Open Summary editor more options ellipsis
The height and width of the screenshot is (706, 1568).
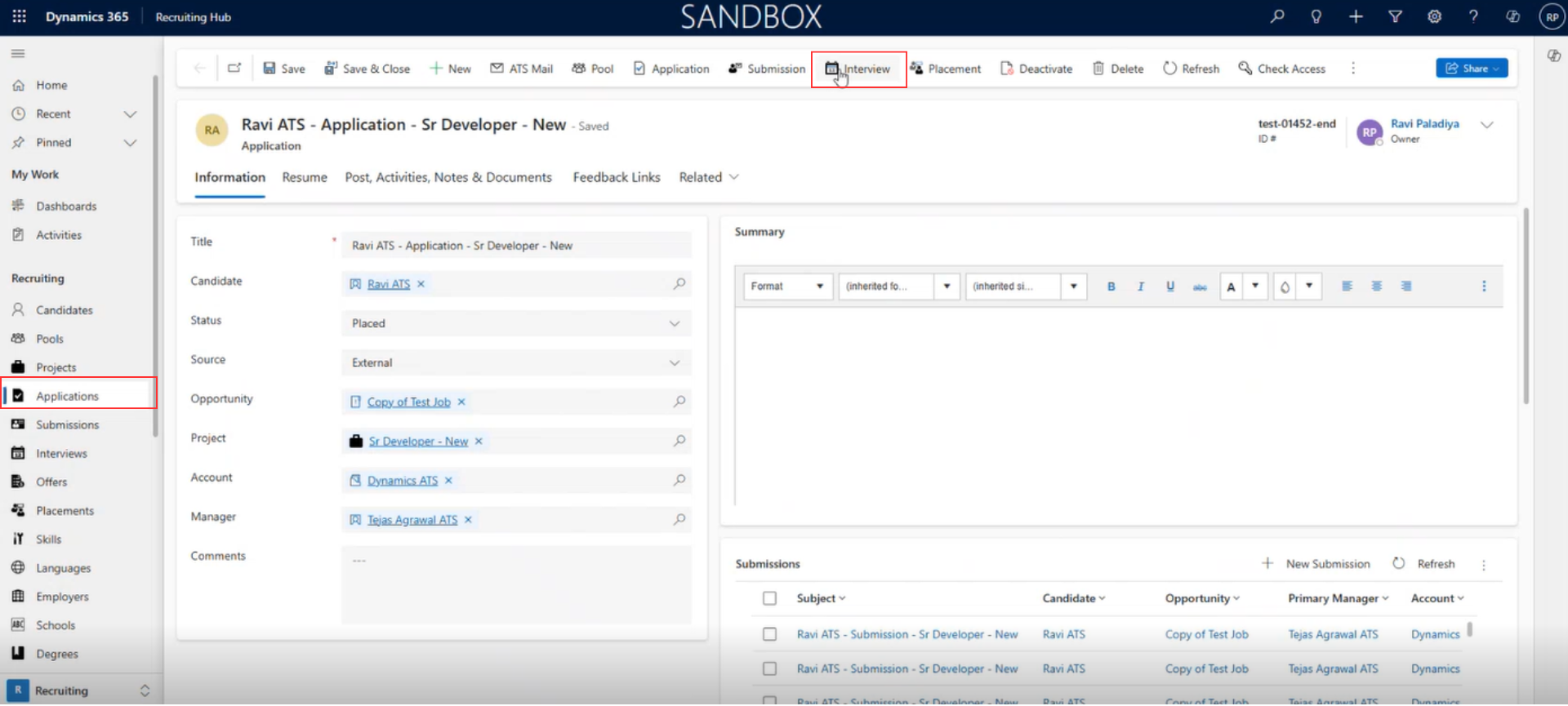[x=1484, y=286]
